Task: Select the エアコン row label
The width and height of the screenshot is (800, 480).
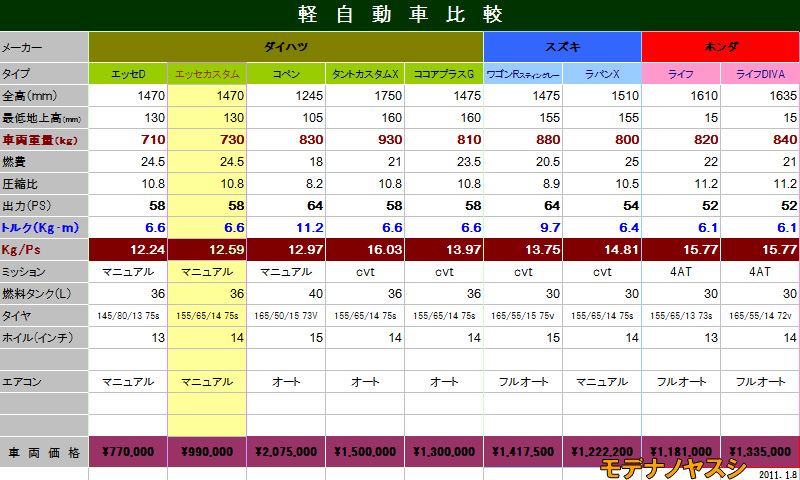Action: coord(44,382)
